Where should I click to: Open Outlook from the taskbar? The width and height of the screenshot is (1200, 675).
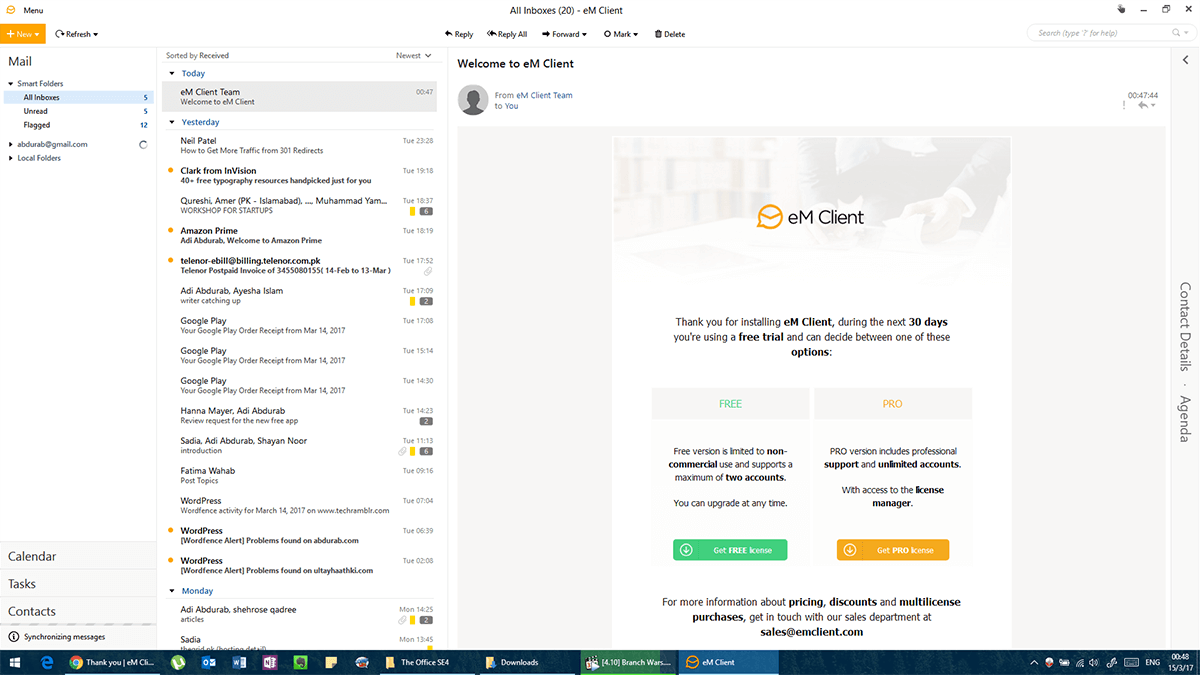[209, 662]
